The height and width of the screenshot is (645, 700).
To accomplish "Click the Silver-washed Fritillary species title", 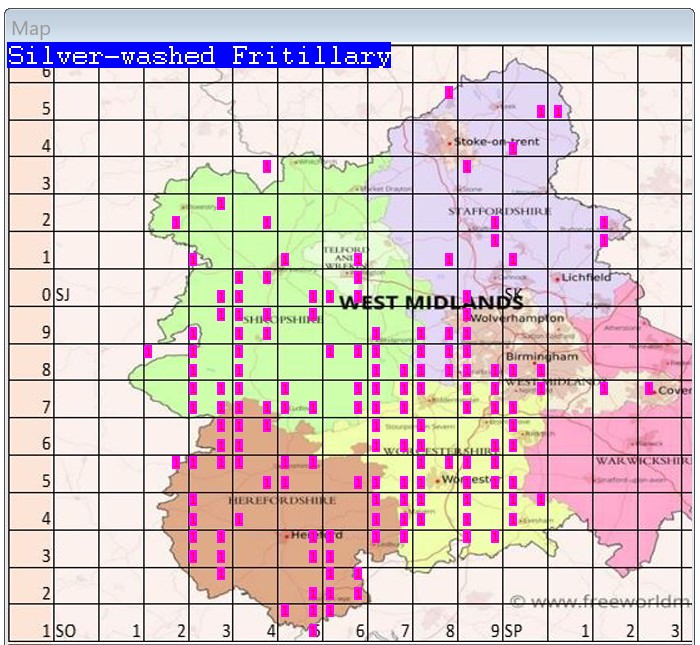I will tap(199, 56).
